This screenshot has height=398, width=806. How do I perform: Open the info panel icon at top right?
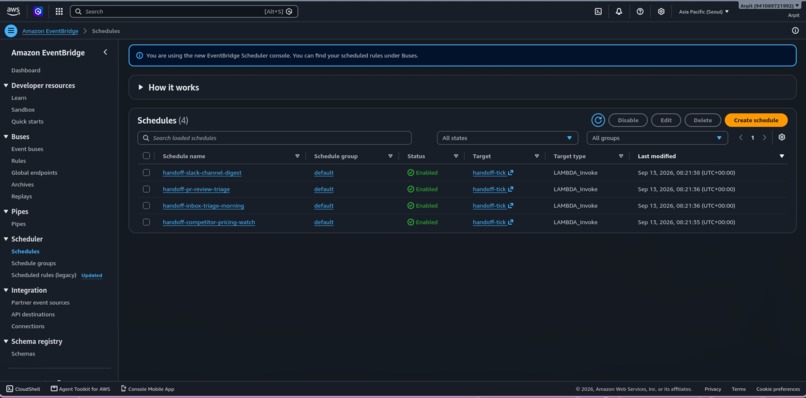pyautogui.click(x=795, y=31)
